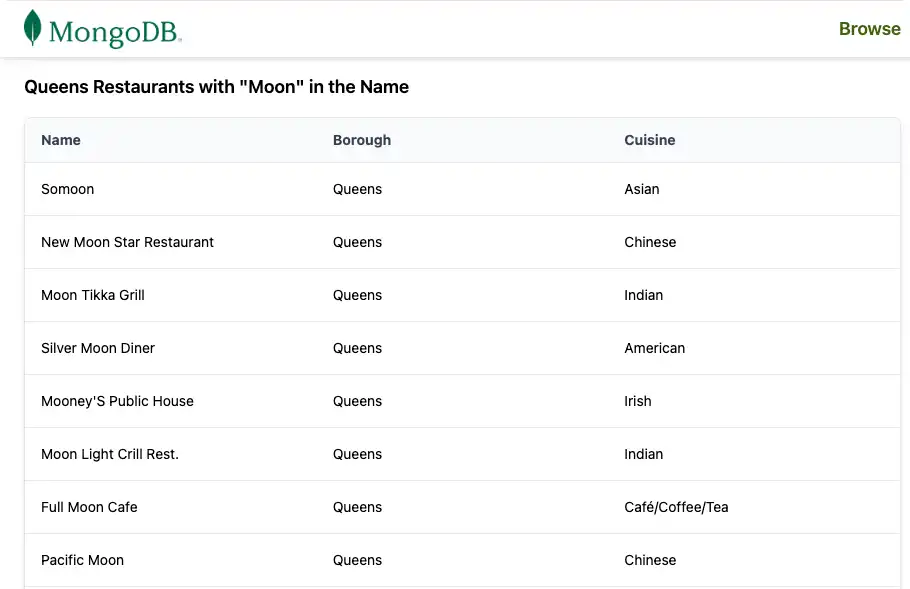Click the Cuisine column header
910x589 pixels.
pyautogui.click(x=650, y=140)
